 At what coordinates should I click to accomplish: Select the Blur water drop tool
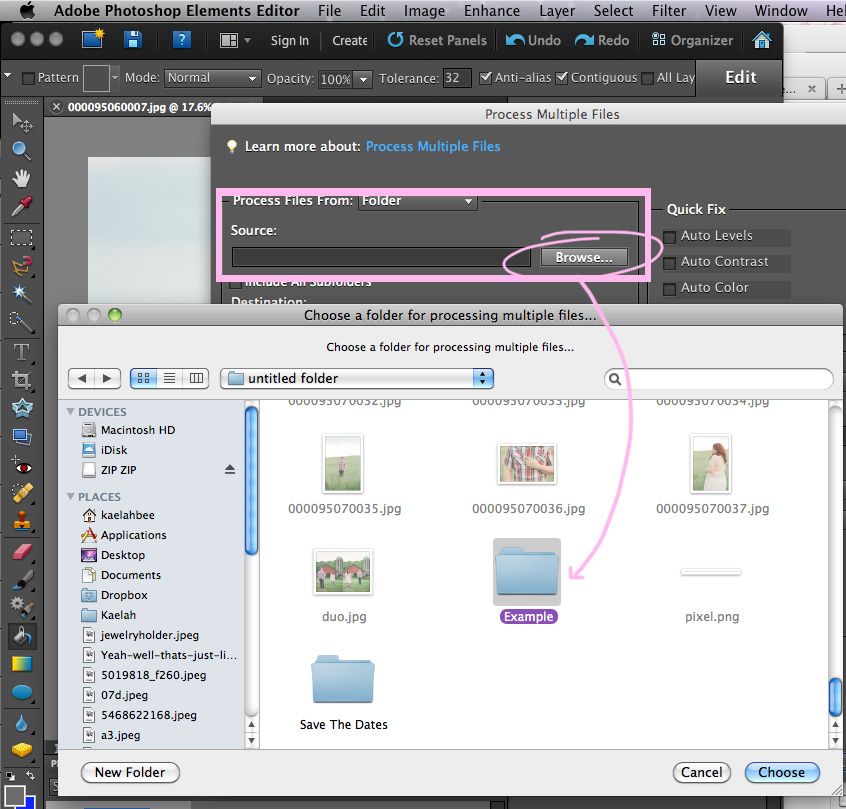click(22, 723)
